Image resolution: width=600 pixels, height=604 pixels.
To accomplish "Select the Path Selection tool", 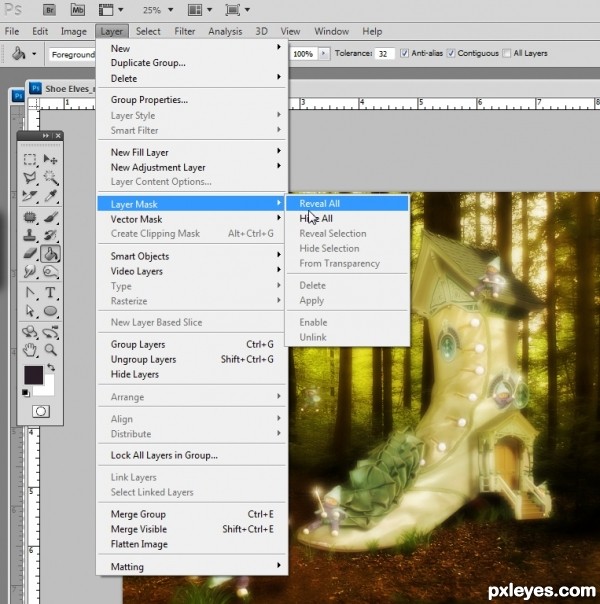I will point(30,311).
